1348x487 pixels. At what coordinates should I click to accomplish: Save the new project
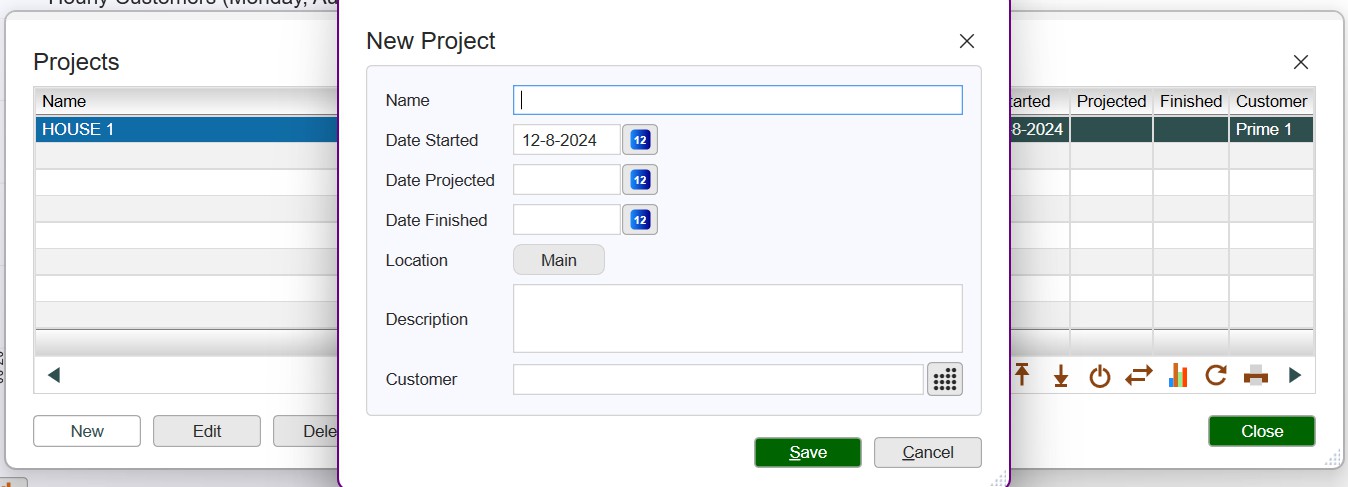pyautogui.click(x=807, y=452)
